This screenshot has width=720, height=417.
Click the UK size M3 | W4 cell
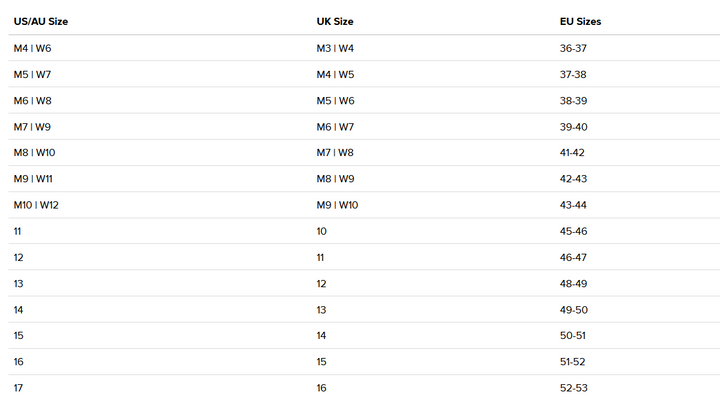pyautogui.click(x=335, y=48)
